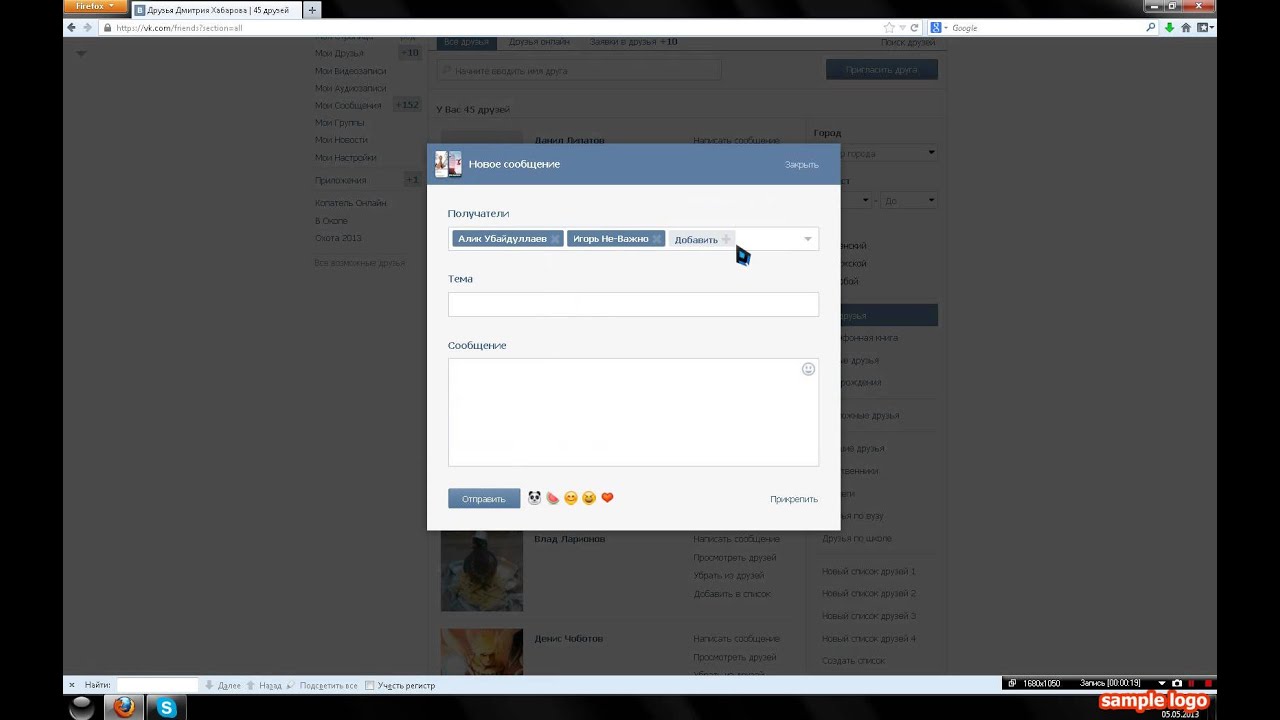
Task: Open the recorder resolution dropdown arrow
Action: point(1161,683)
